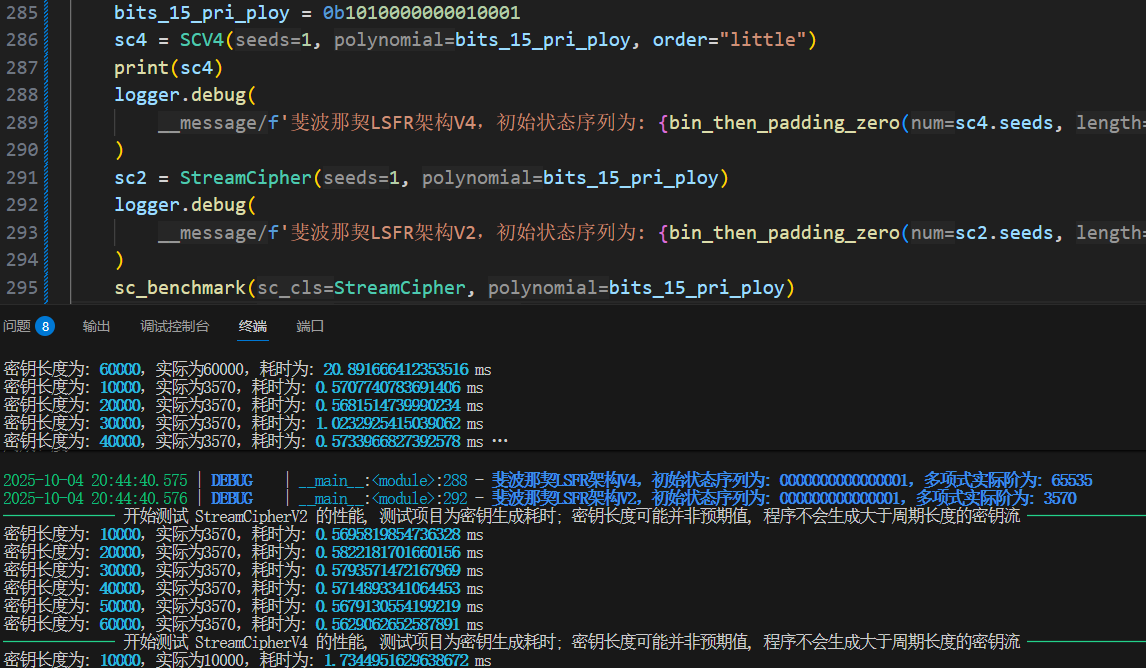Click the StreamCipher class name on line 291

coord(245,178)
